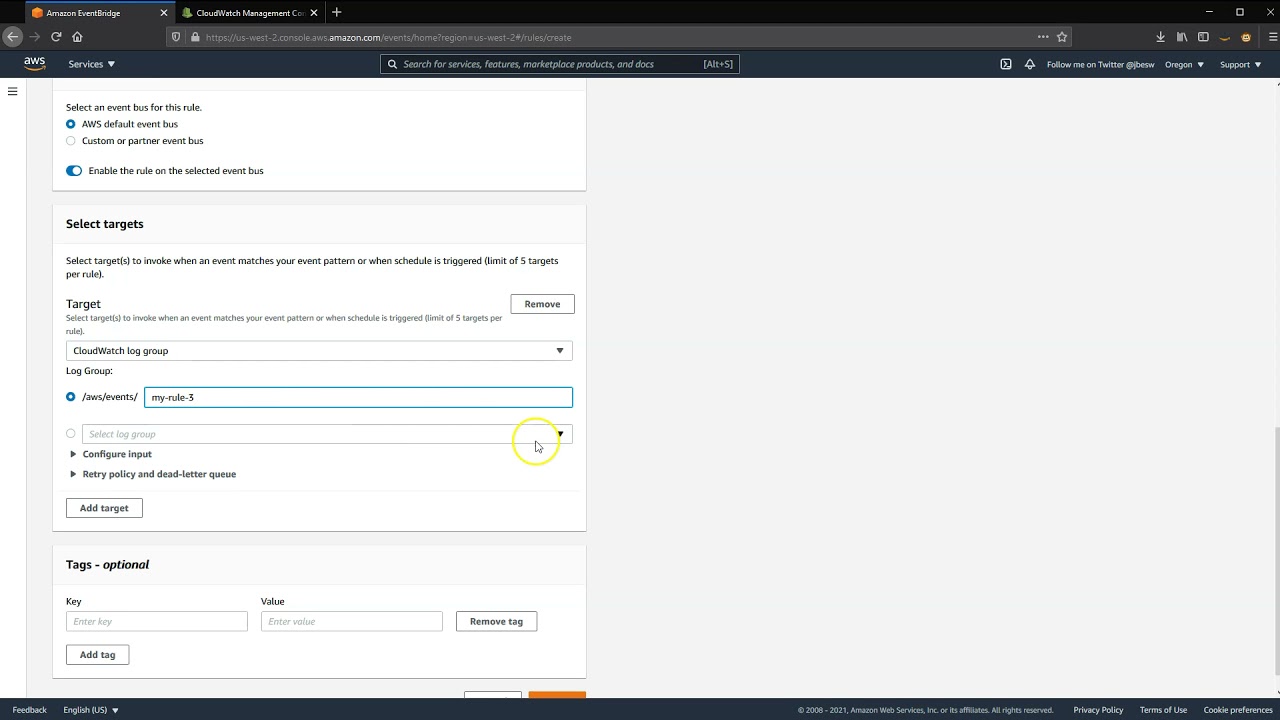Viewport: 1280px width, 720px height.
Task: Expand Retry policy and dead-letter queue
Action: pyautogui.click(x=152, y=474)
